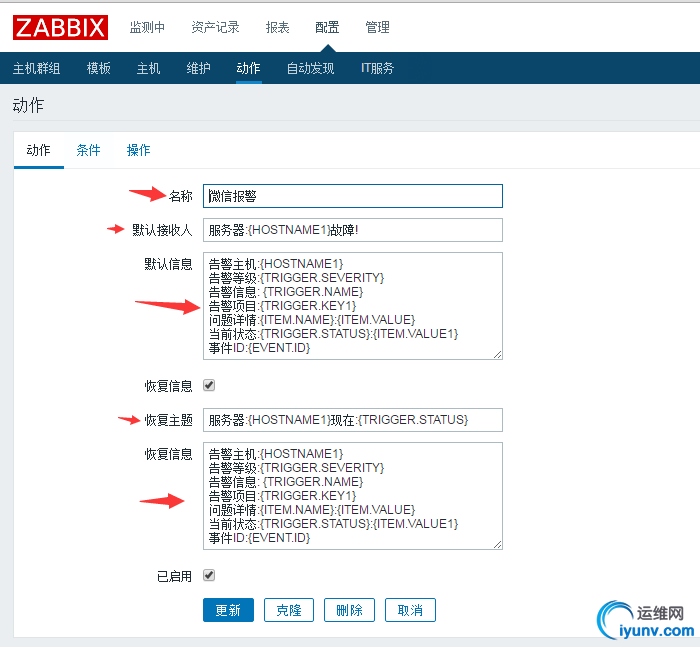
Task: Switch to the 动作 form tab
Action: [x=38, y=150]
